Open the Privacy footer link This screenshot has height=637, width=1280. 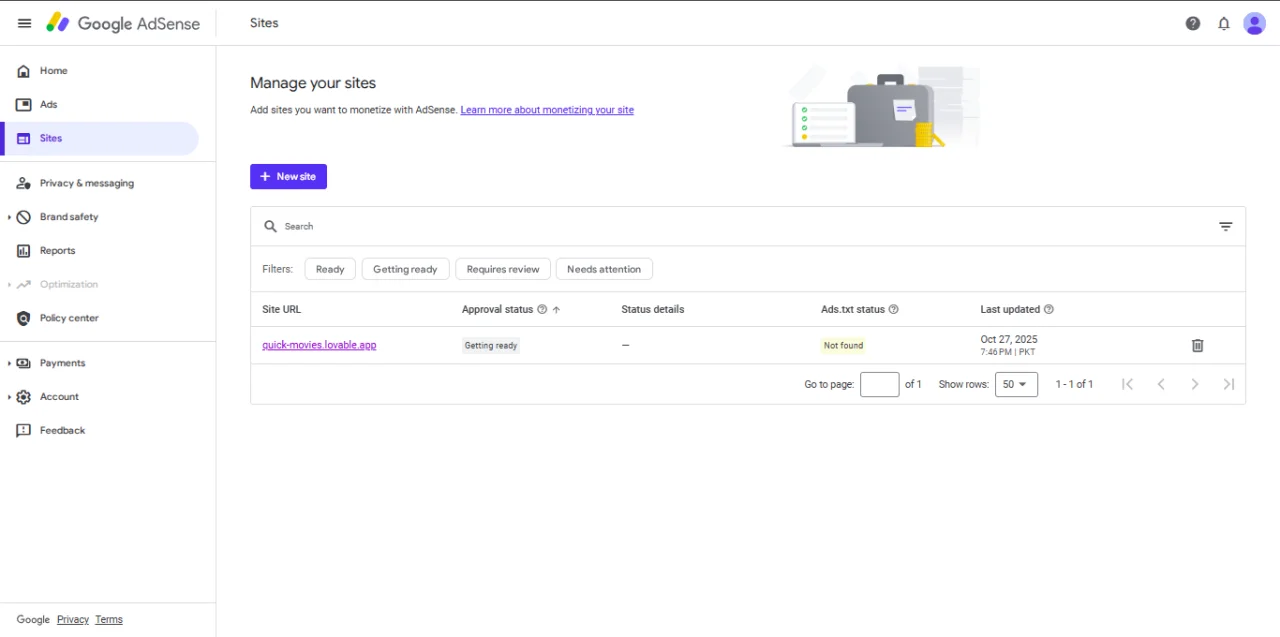73,620
